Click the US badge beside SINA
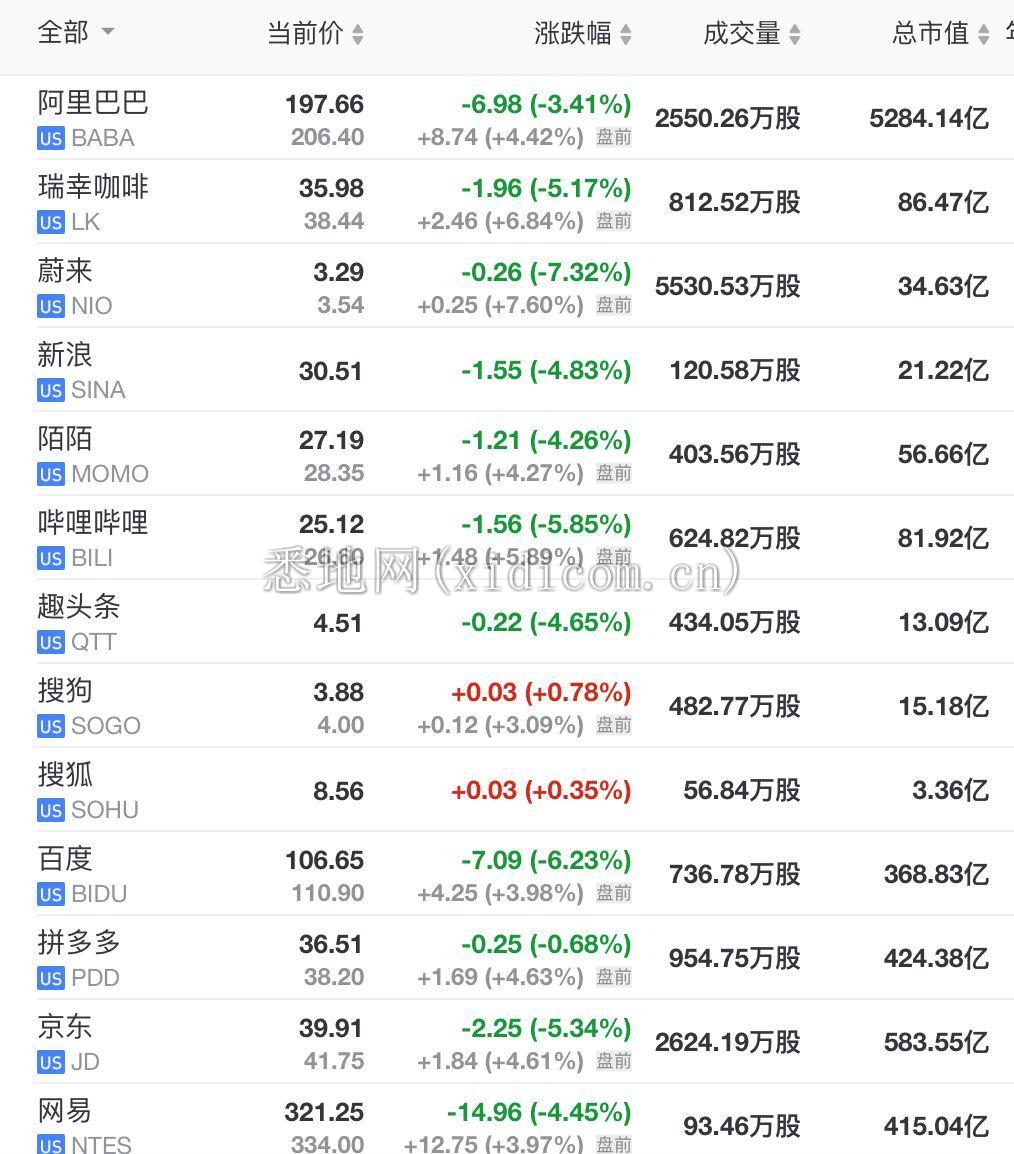This screenshot has width=1014, height=1154. click(51, 390)
